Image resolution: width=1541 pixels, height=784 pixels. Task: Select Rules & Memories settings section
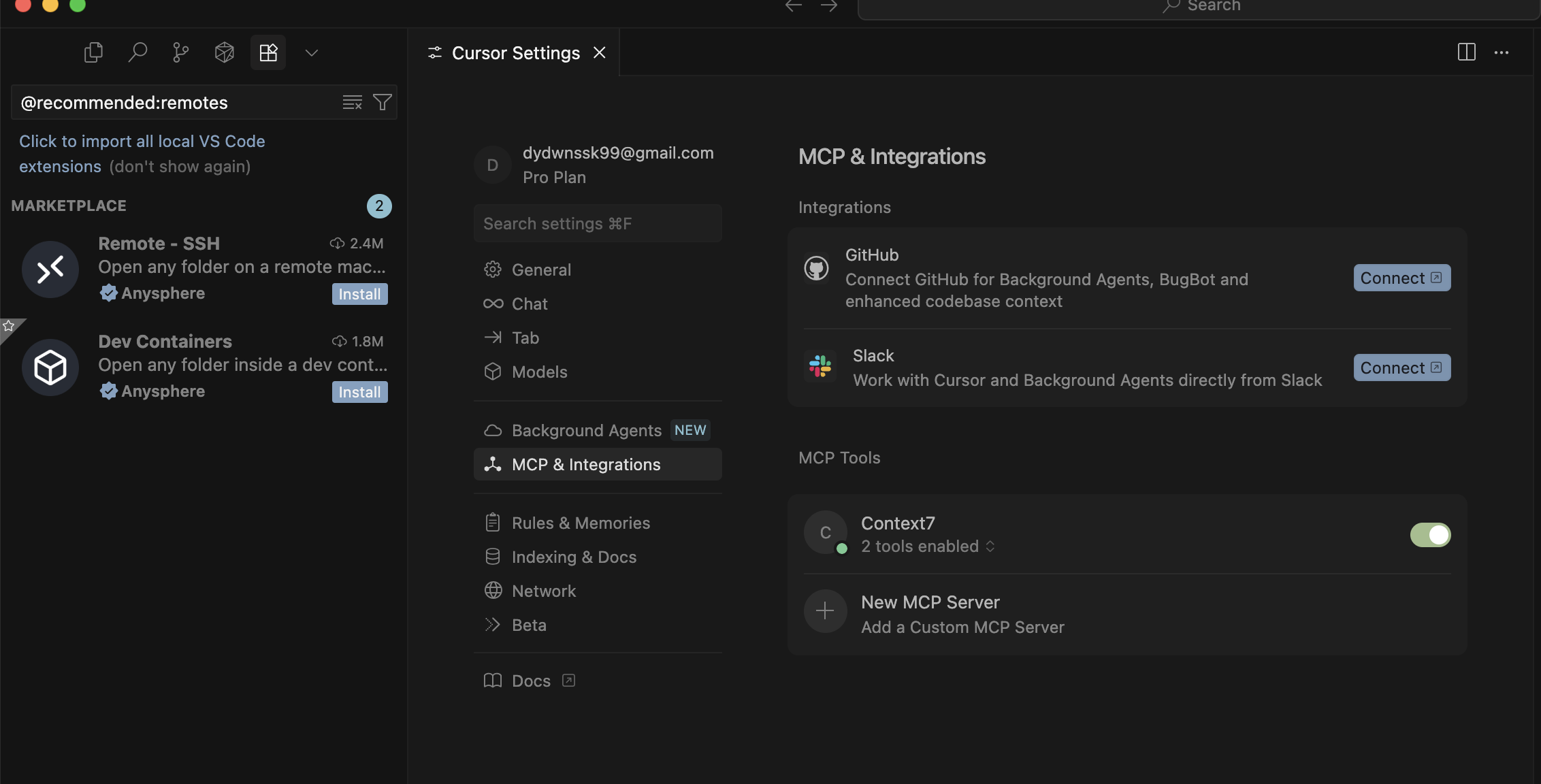coord(581,523)
